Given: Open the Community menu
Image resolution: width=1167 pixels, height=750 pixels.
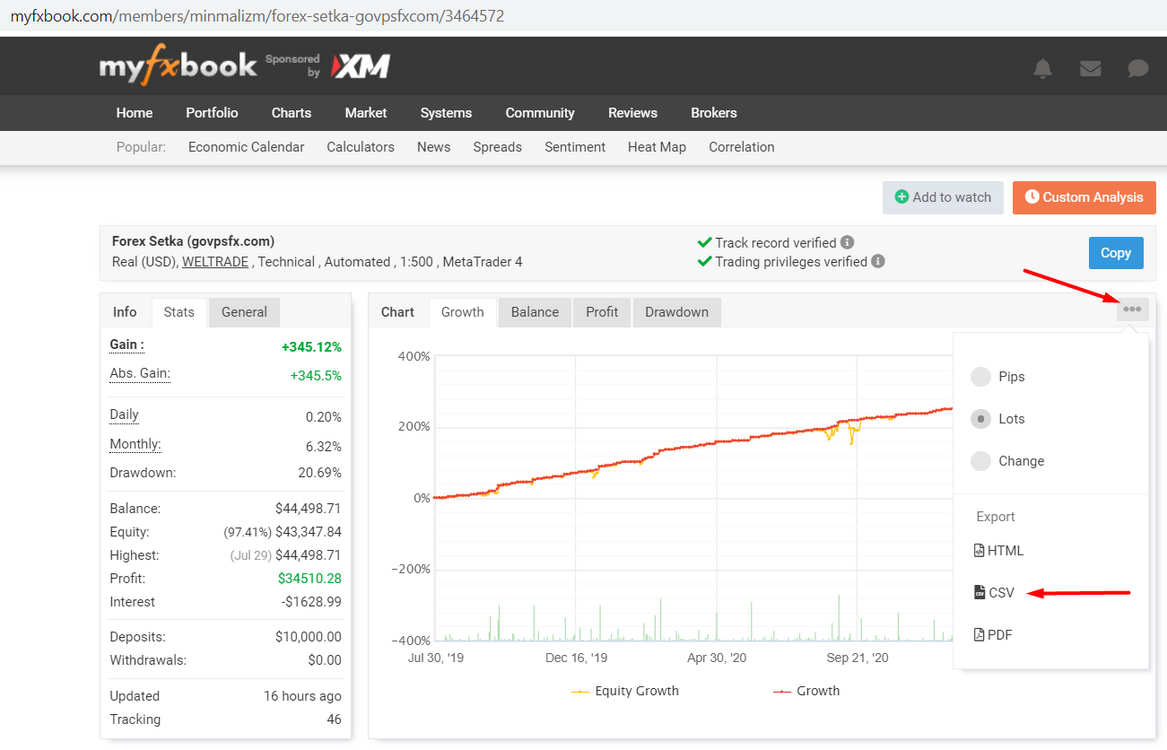Looking at the screenshot, I should point(540,113).
